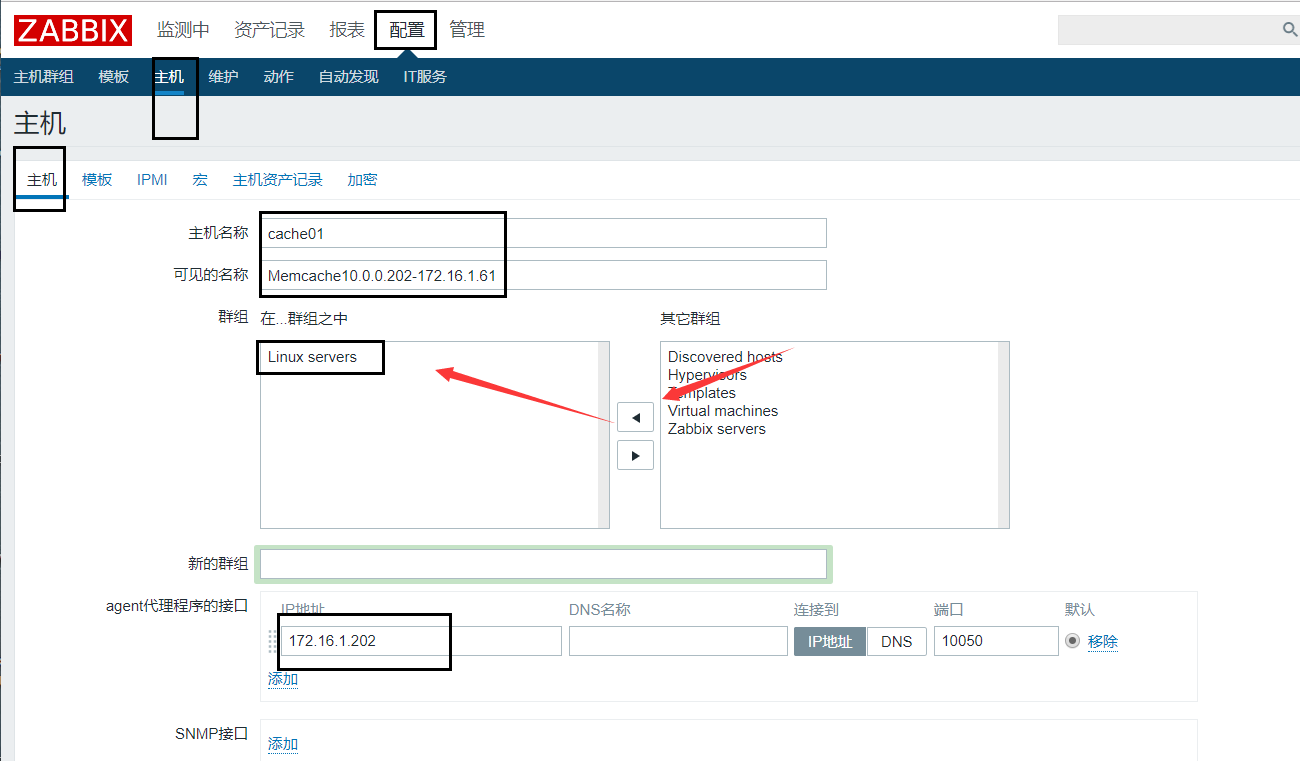The width and height of the screenshot is (1300, 761).
Task: Switch to the 主机 form tab
Action: click(42, 180)
